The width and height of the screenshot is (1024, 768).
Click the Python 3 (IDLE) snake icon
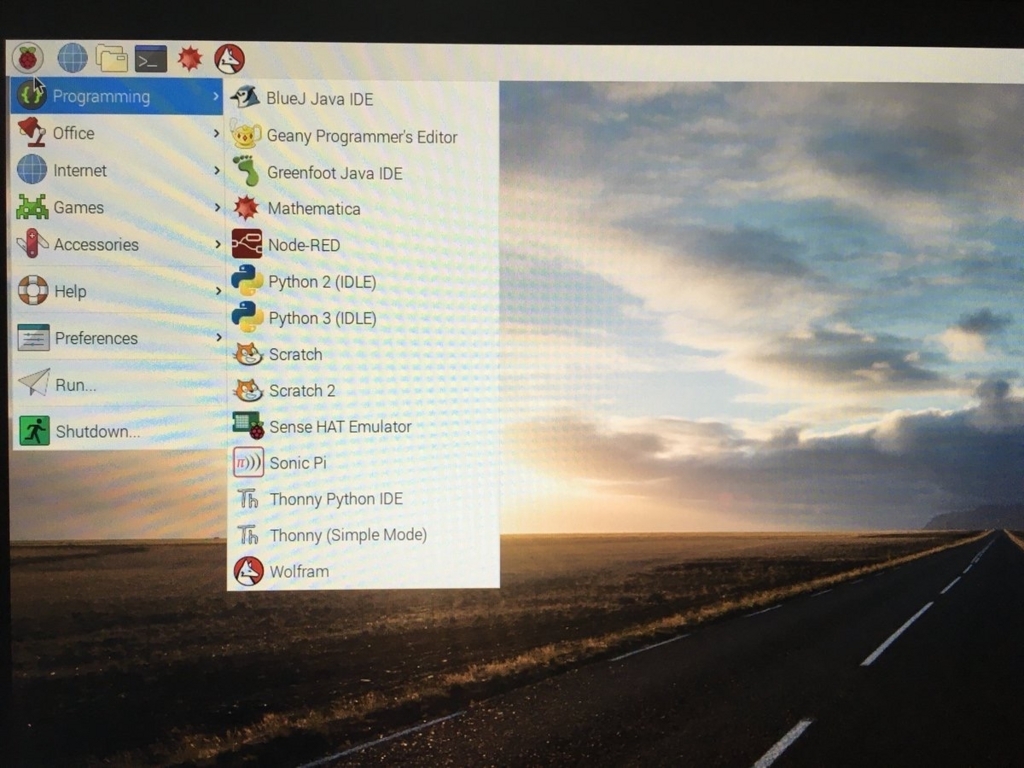tap(248, 317)
